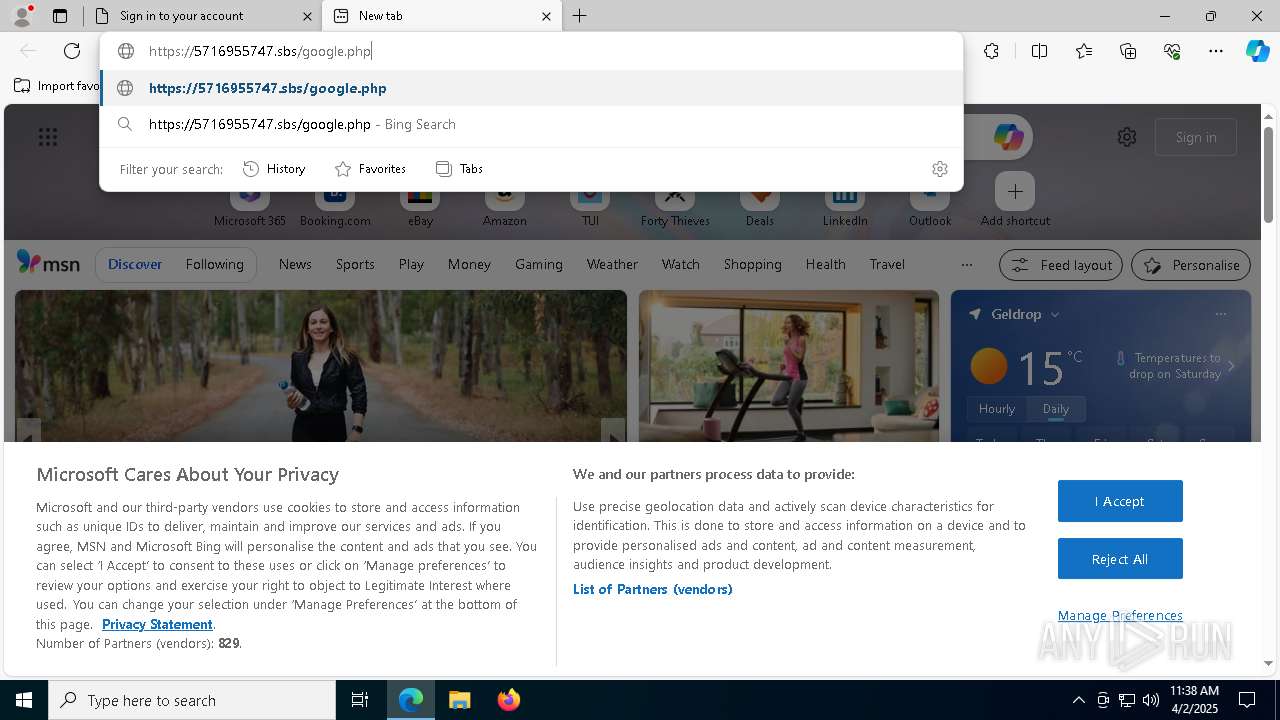This screenshot has width=1280, height=720.
Task: Switch weather to Daily view
Action: click(1055, 408)
